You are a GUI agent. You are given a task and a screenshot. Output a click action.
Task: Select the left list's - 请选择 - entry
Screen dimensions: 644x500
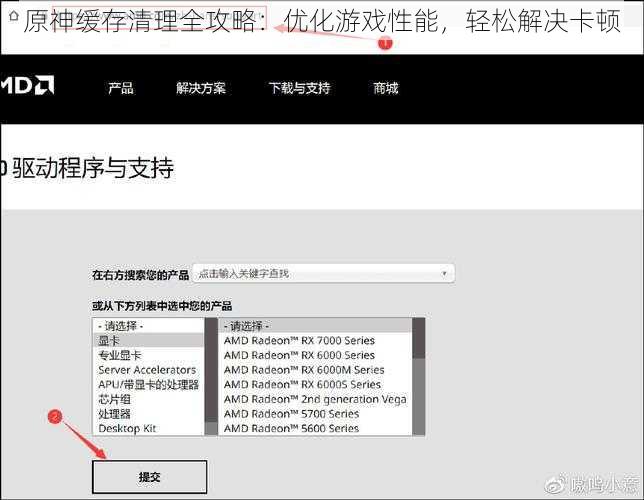pyautogui.click(x=148, y=326)
